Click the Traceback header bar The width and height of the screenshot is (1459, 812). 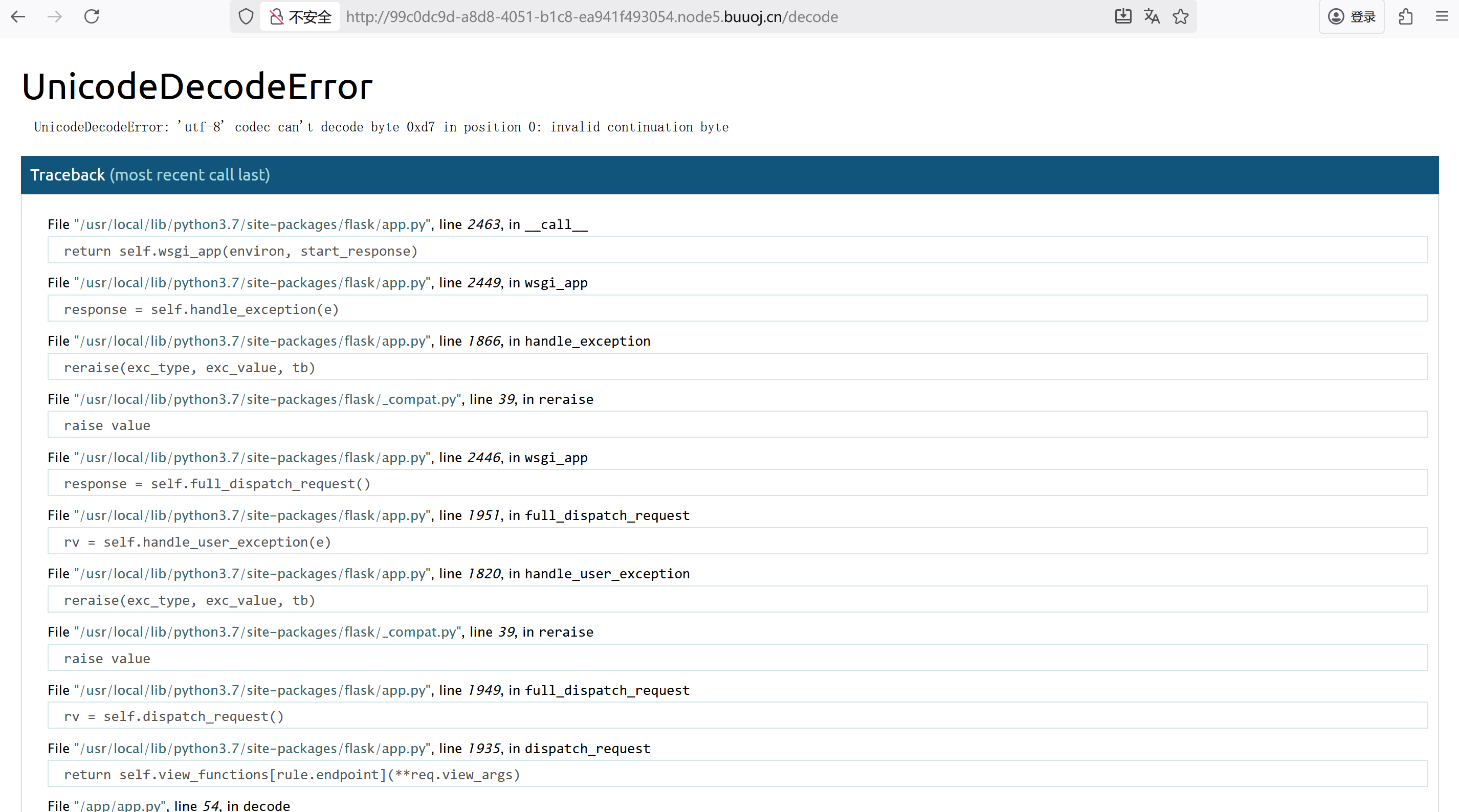729,174
